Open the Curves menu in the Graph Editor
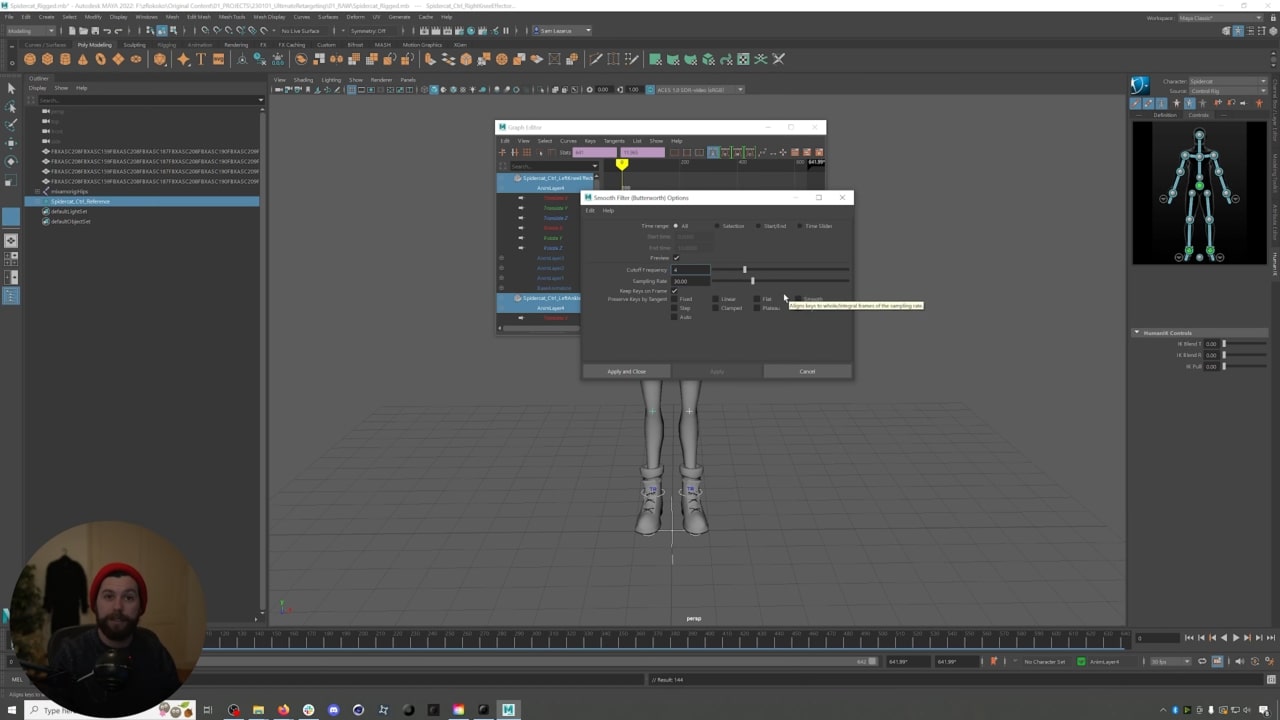The height and width of the screenshot is (720, 1280). [x=568, y=141]
